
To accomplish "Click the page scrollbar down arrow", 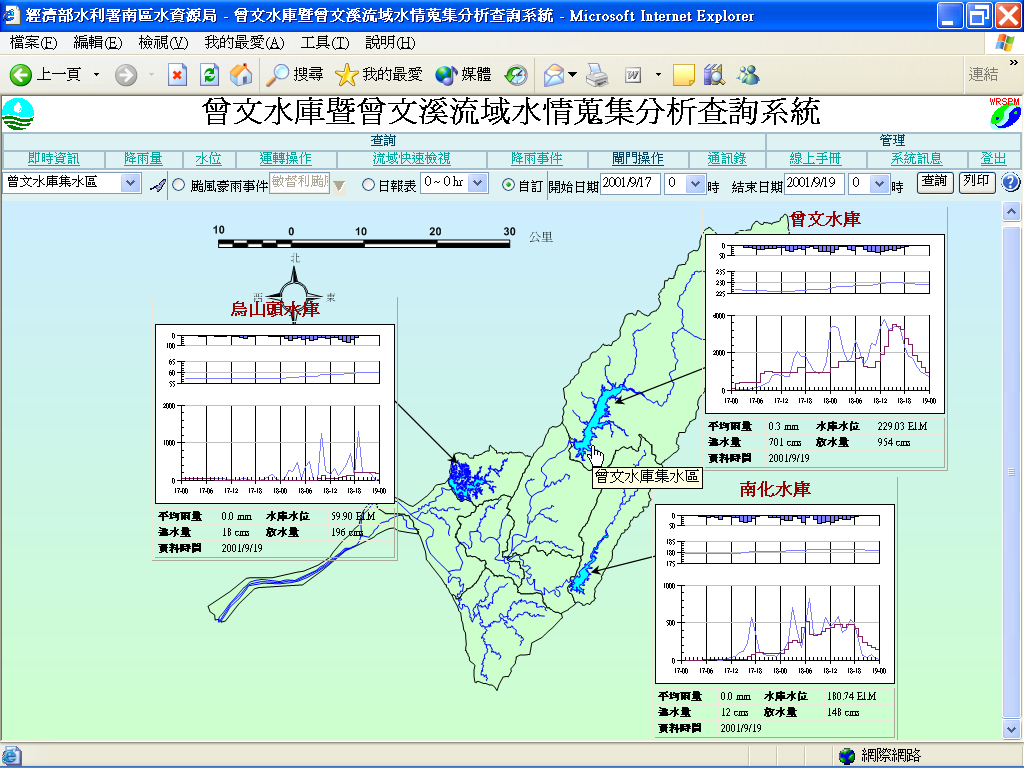I will [1011, 729].
